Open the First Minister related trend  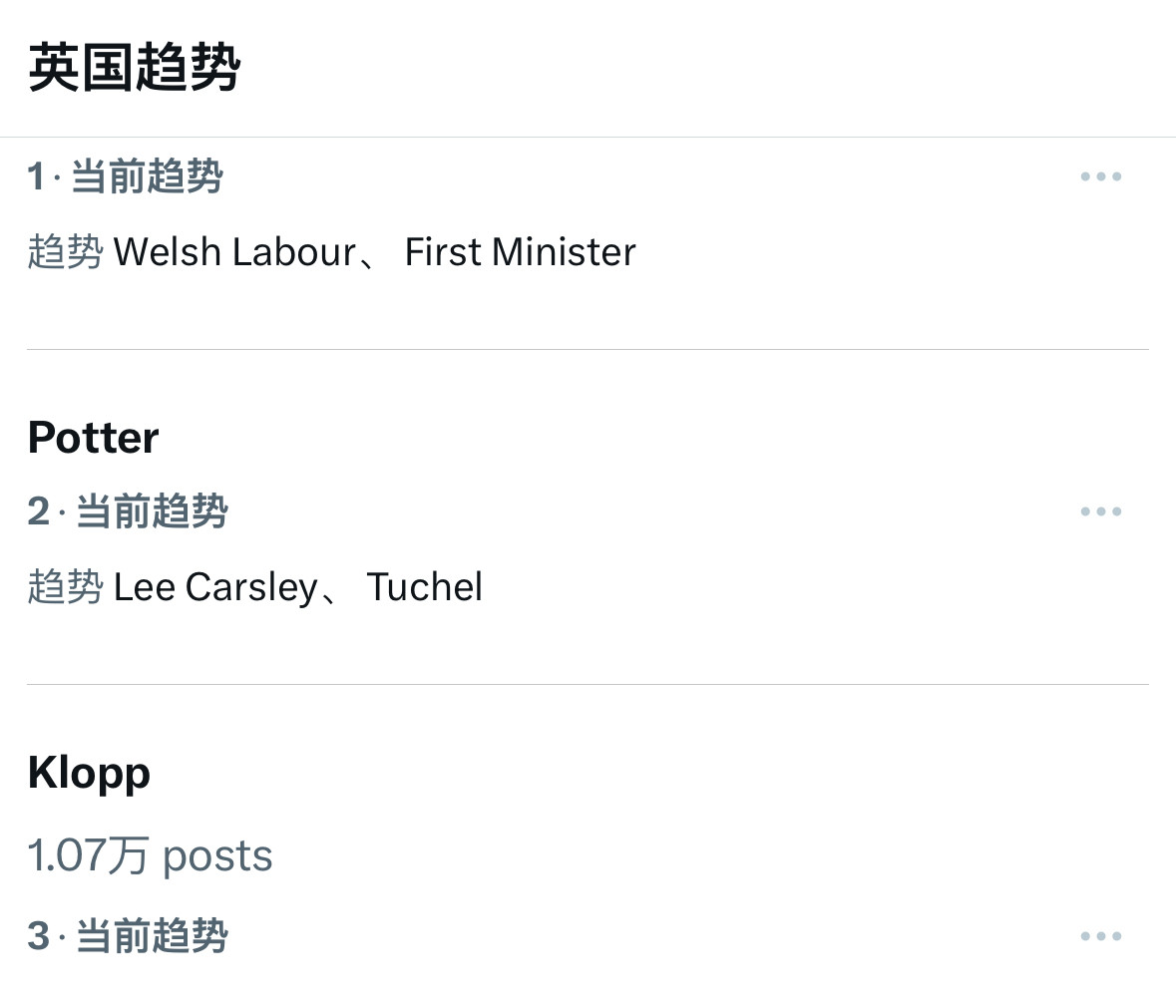(x=520, y=252)
